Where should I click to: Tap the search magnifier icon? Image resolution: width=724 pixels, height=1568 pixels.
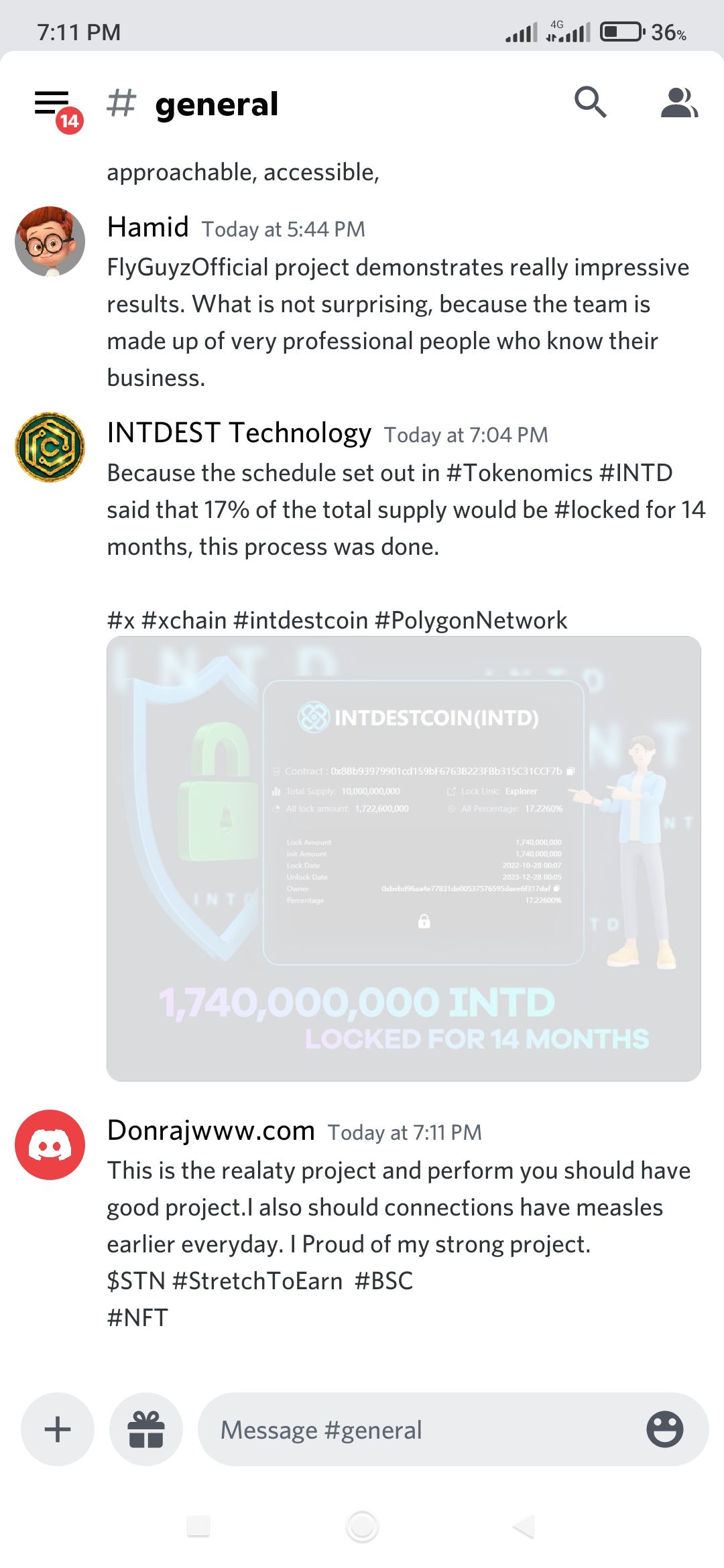pyautogui.click(x=590, y=103)
